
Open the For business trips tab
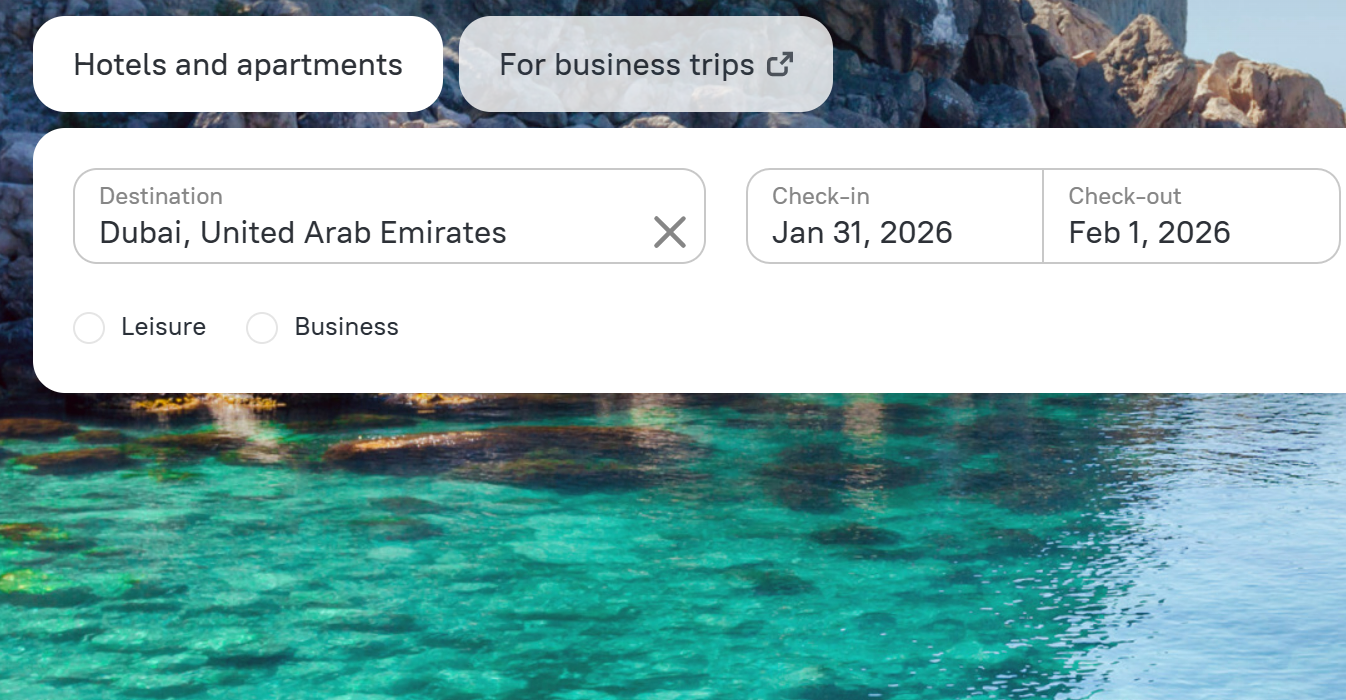pyautogui.click(x=626, y=65)
